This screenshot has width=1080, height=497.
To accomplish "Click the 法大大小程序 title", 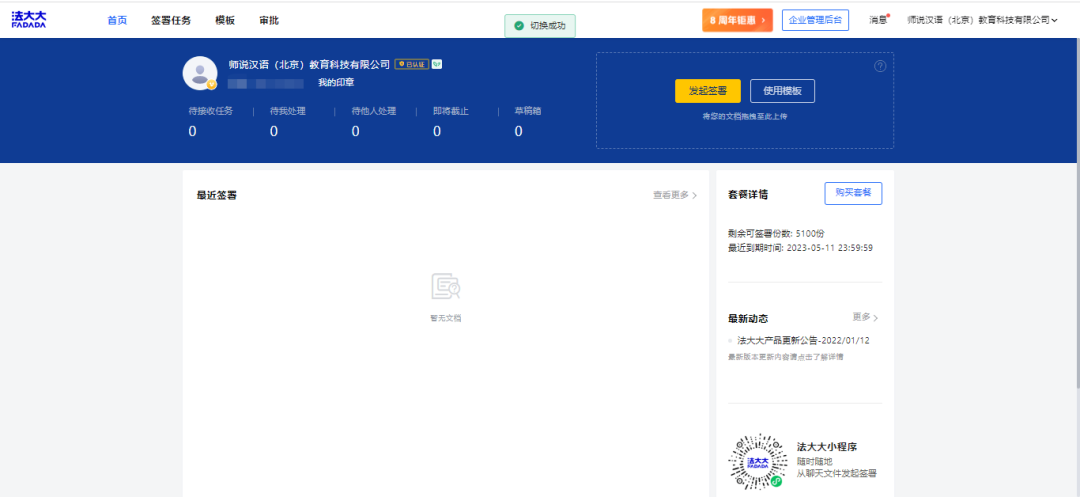I will (x=827, y=447).
